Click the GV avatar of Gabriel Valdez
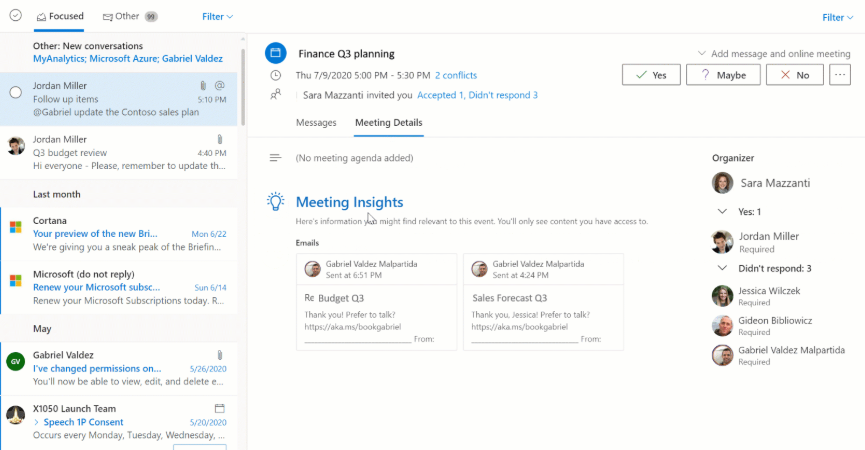 click(x=15, y=362)
